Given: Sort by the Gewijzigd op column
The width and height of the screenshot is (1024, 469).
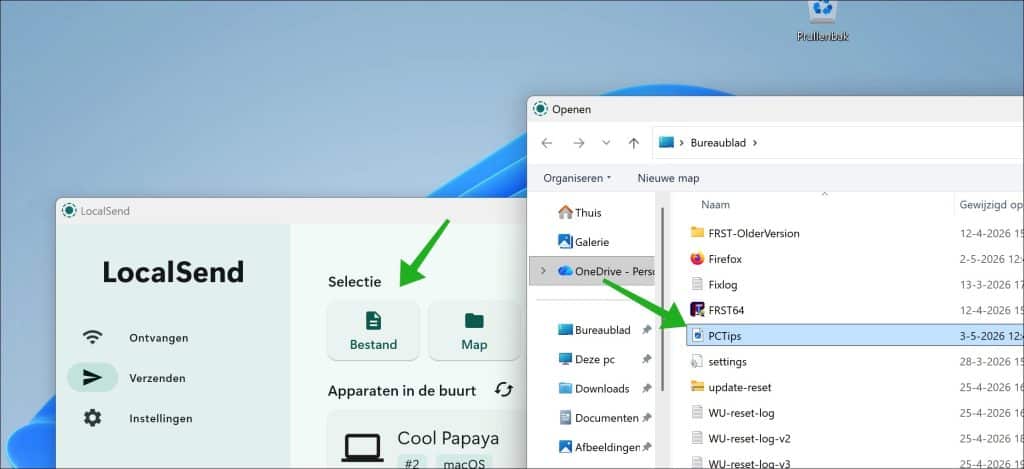Looking at the screenshot, I should (990, 204).
